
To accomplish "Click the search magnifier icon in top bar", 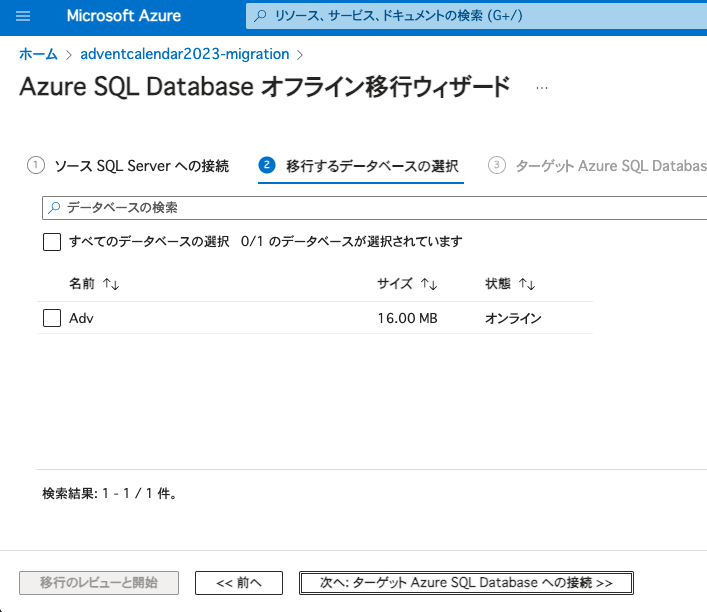I will (x=260, y=17).
